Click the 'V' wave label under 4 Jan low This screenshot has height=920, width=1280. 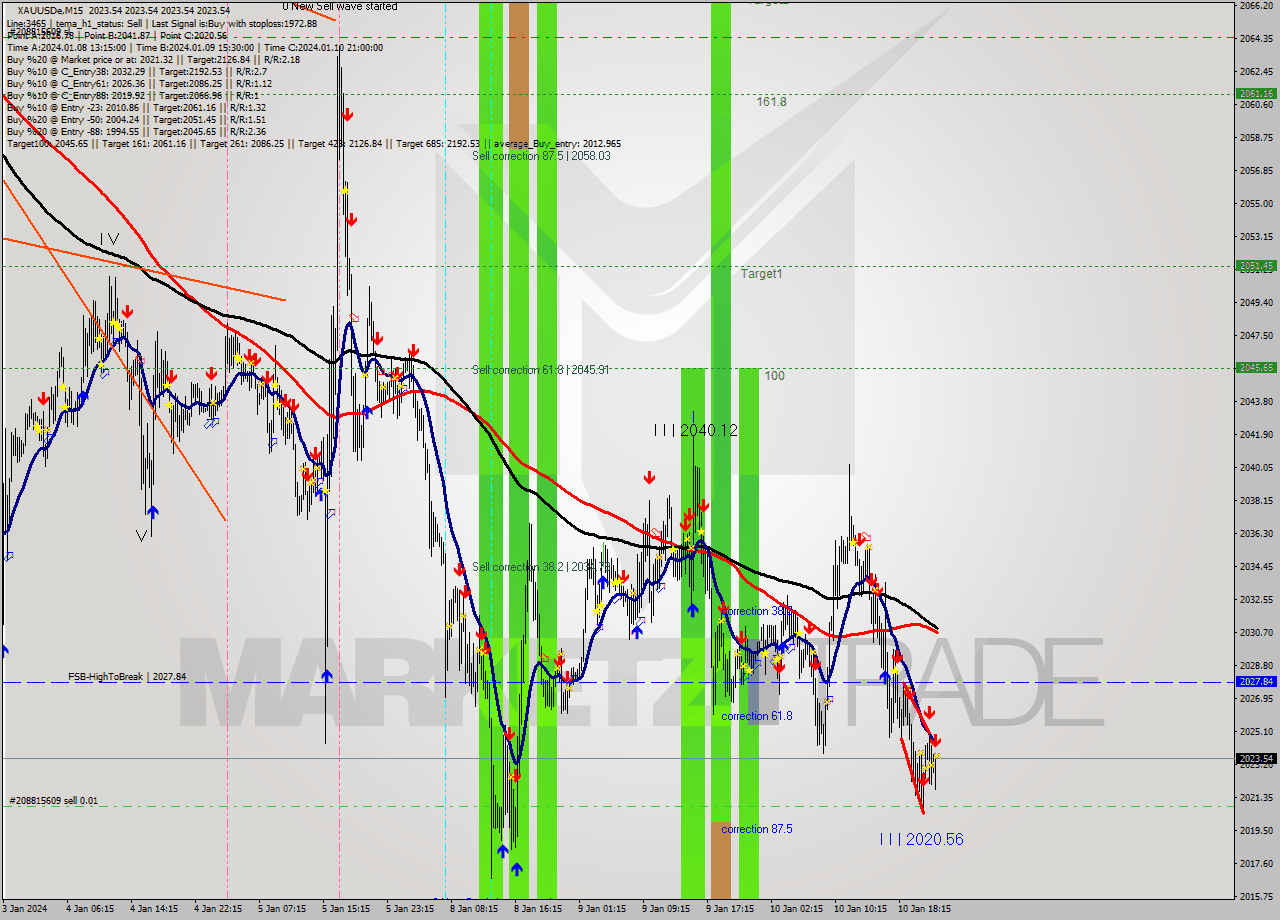[142, 536]
